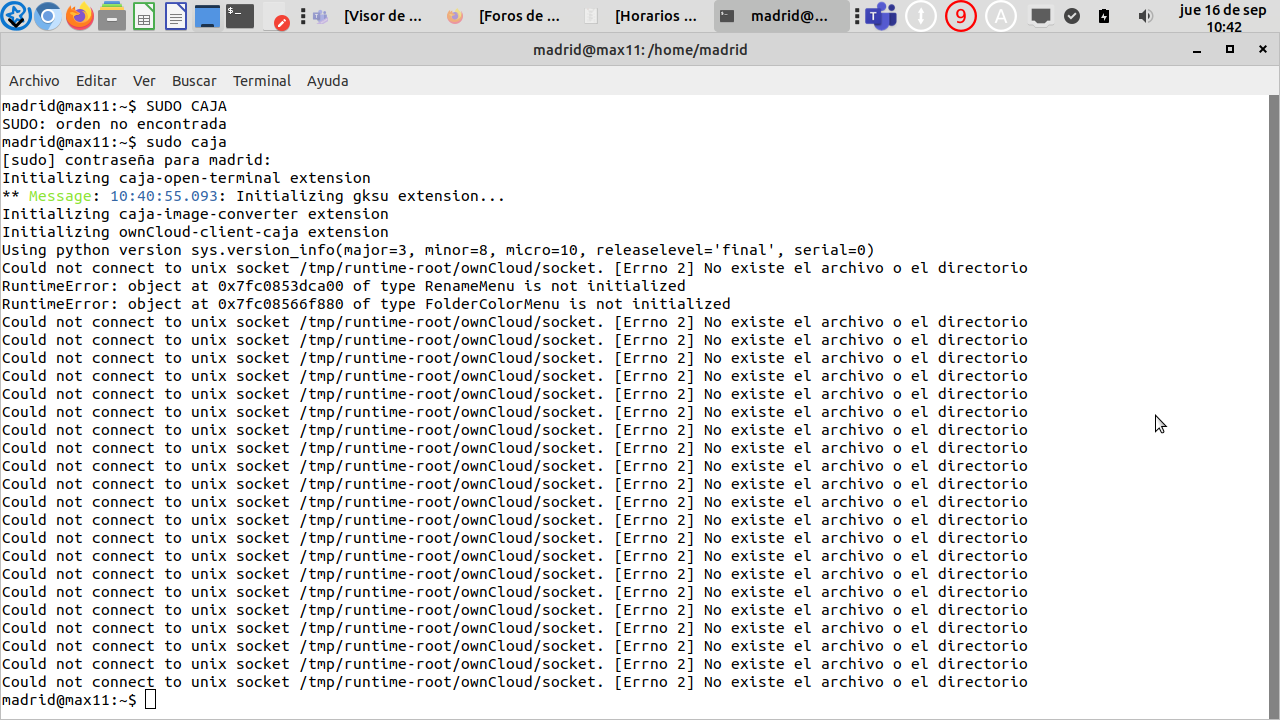The width and height of the screenshot is (1280, 720).
Task: Click the show desktop icon
Action: tap(207, 16)
